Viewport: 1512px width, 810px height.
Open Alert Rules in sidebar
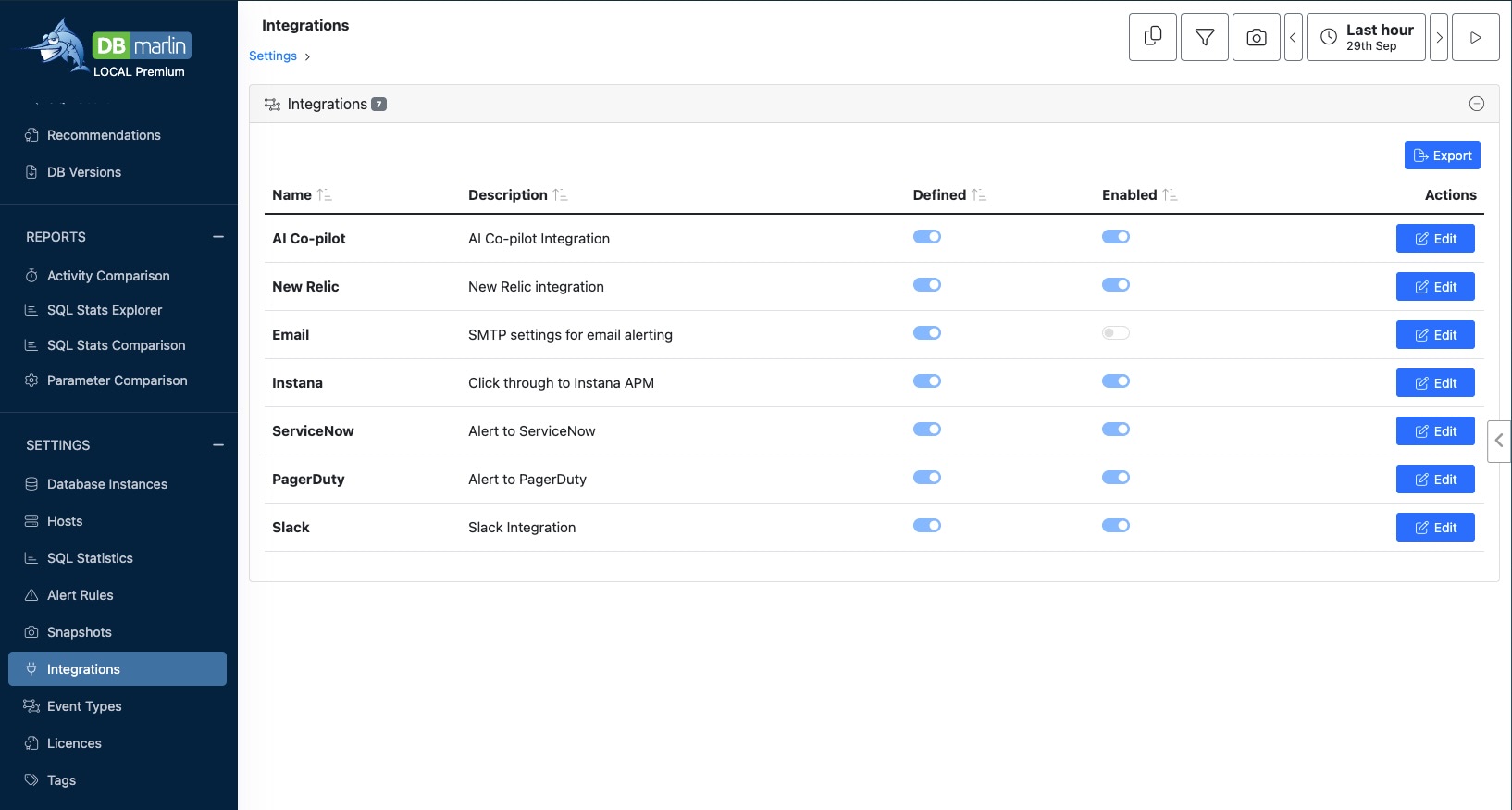tap(80, 595)
